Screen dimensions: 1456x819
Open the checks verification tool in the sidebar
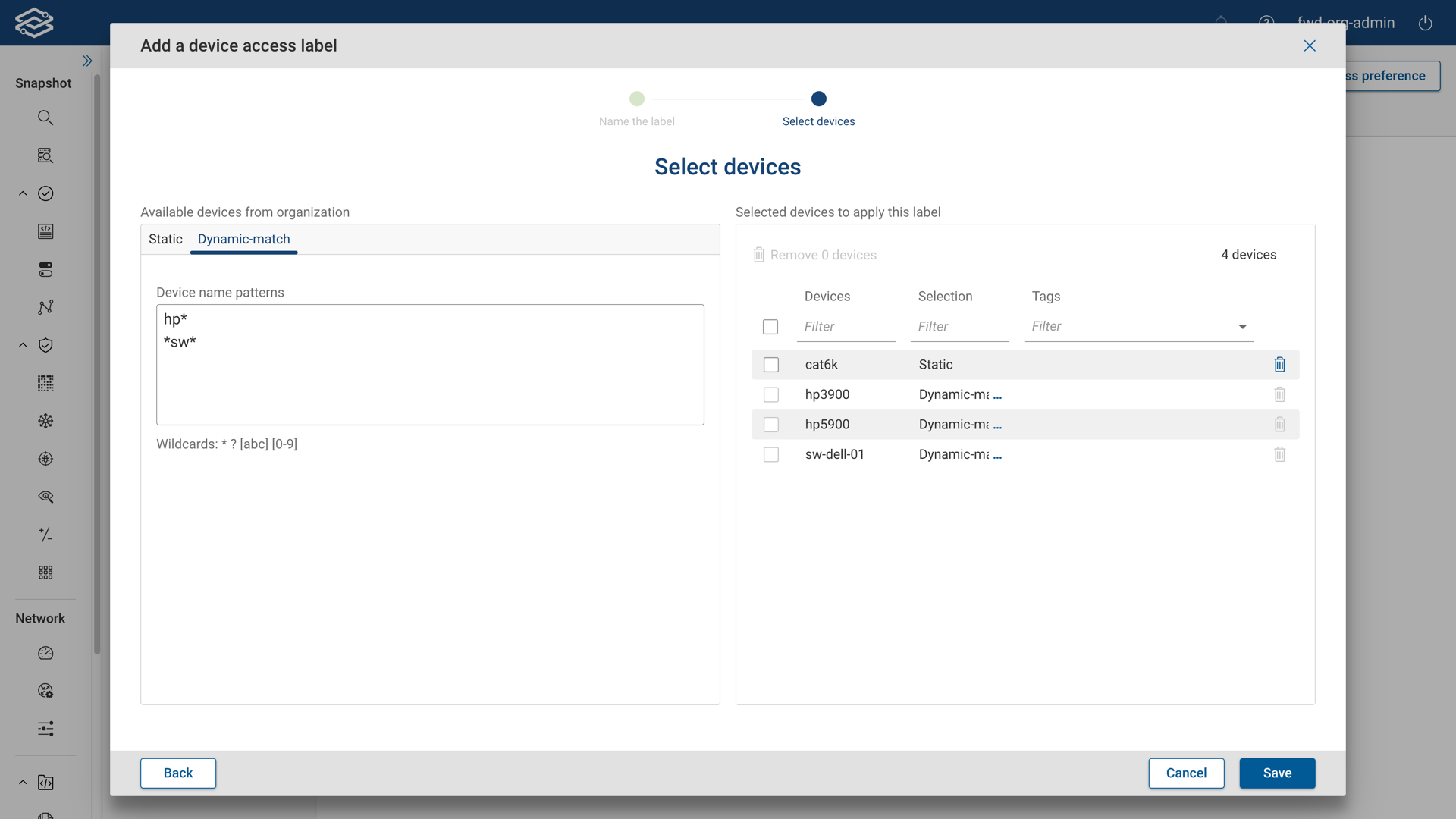point(45,193)
